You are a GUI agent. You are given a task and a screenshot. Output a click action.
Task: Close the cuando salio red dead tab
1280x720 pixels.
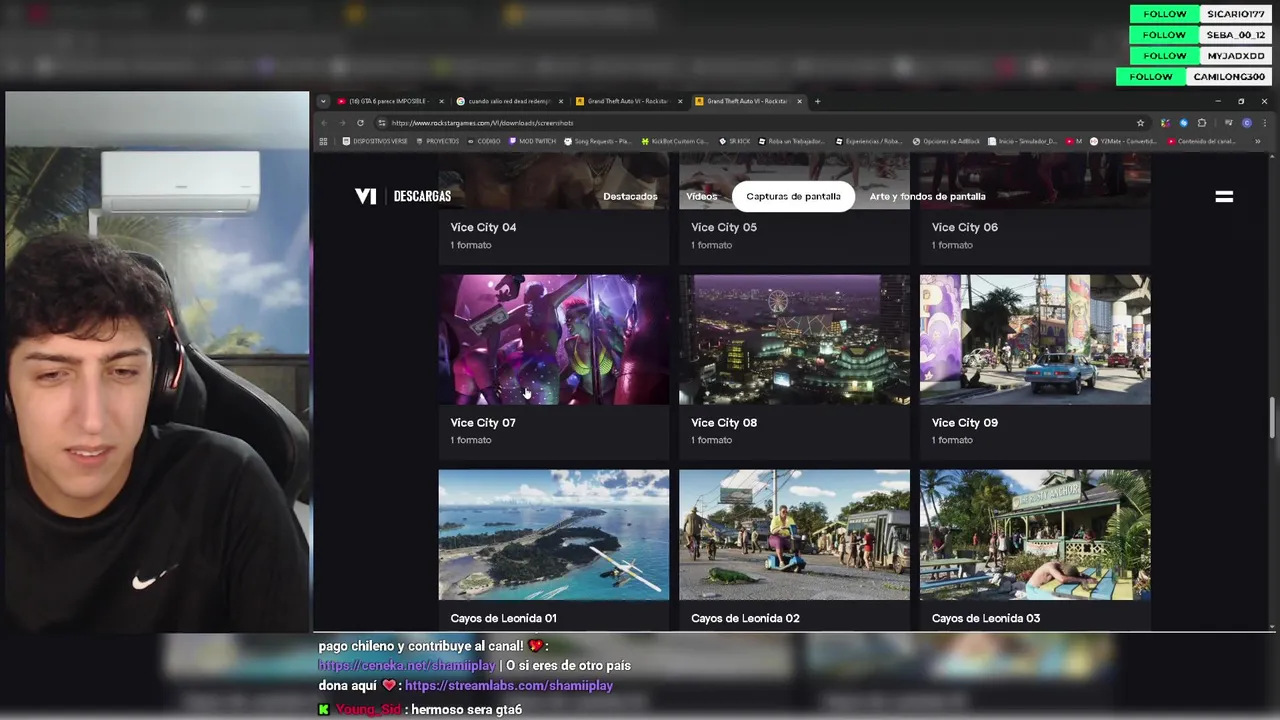(561, 101)
